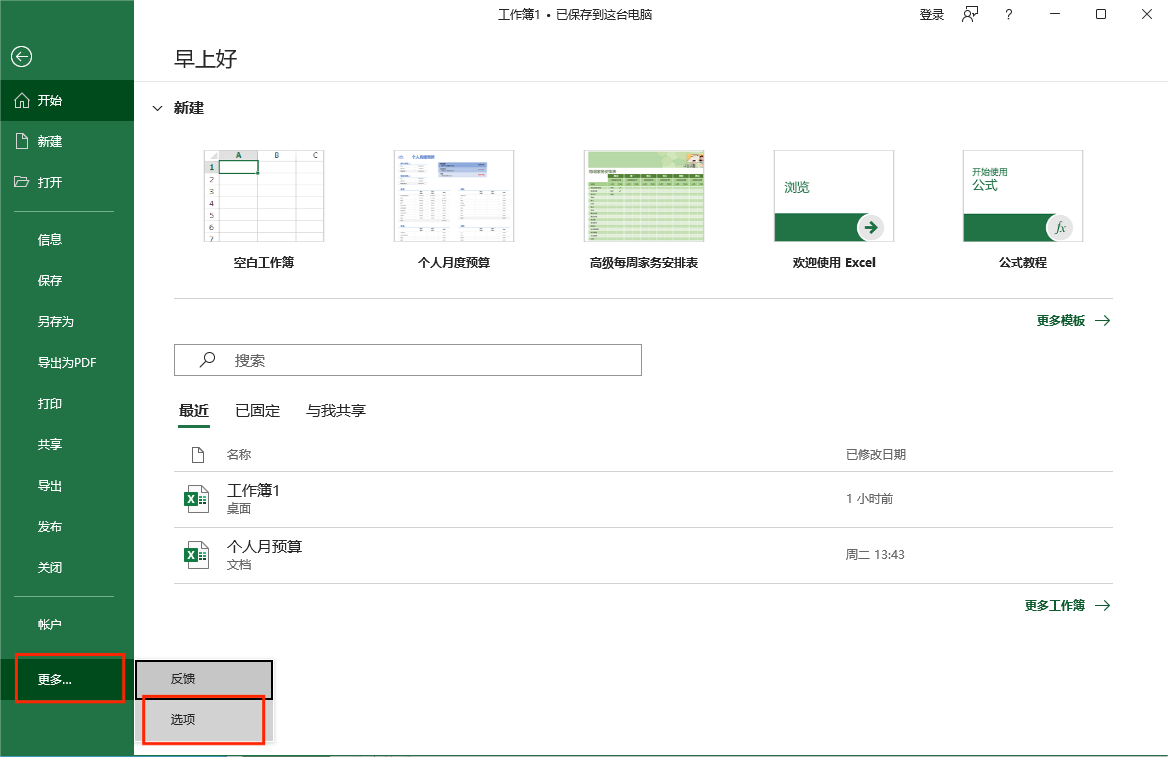Open the 更多... sidebar menu
The image size is (1168, 757).
pyautogui.click(x=56, y=680)
